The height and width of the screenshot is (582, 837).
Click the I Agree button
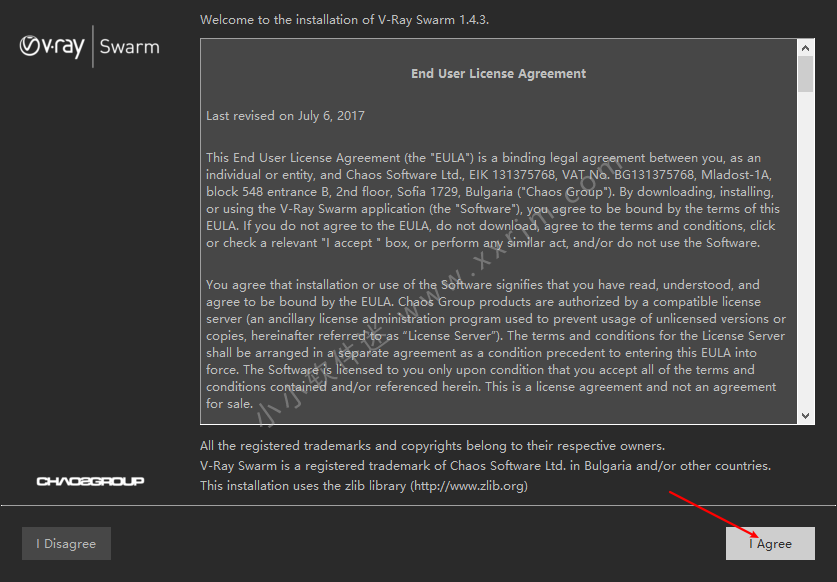click(770, 544)
